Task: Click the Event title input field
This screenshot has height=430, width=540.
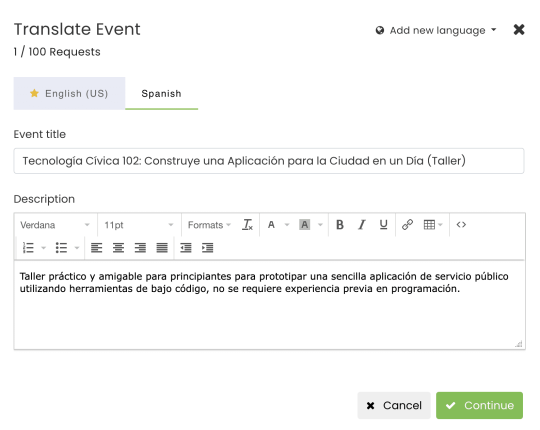Action: [269, 161]
